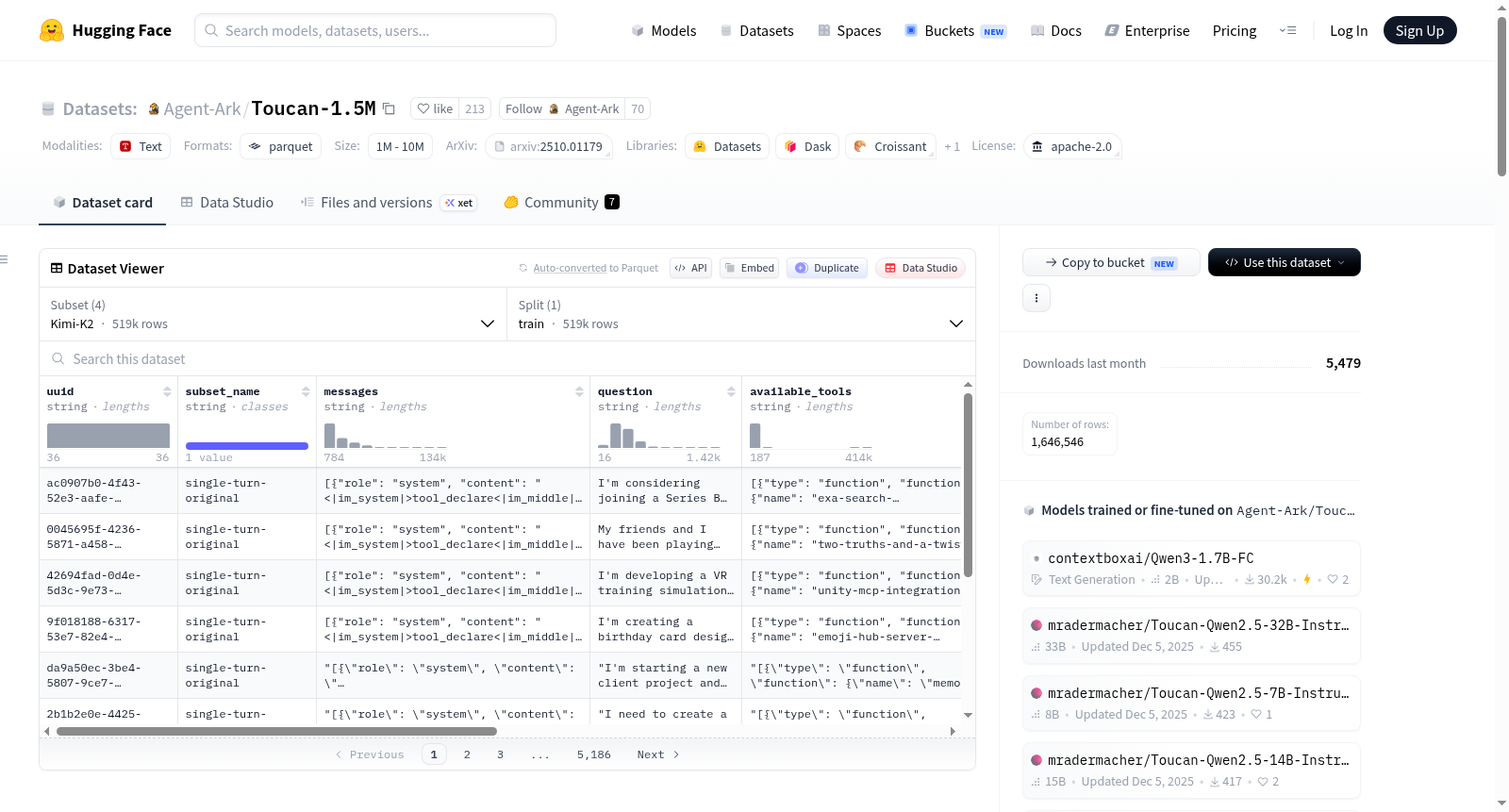Screen dimensions: 1509x812
Task: Click the Embed button
Action: pyautogui.click(x=749, y=268)
